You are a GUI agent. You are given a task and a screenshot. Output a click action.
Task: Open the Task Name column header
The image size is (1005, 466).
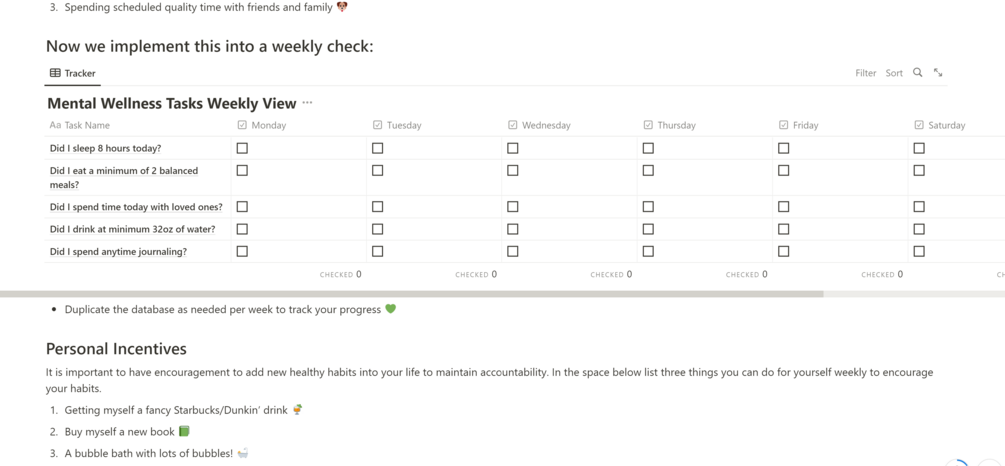(x=87, y=125)
